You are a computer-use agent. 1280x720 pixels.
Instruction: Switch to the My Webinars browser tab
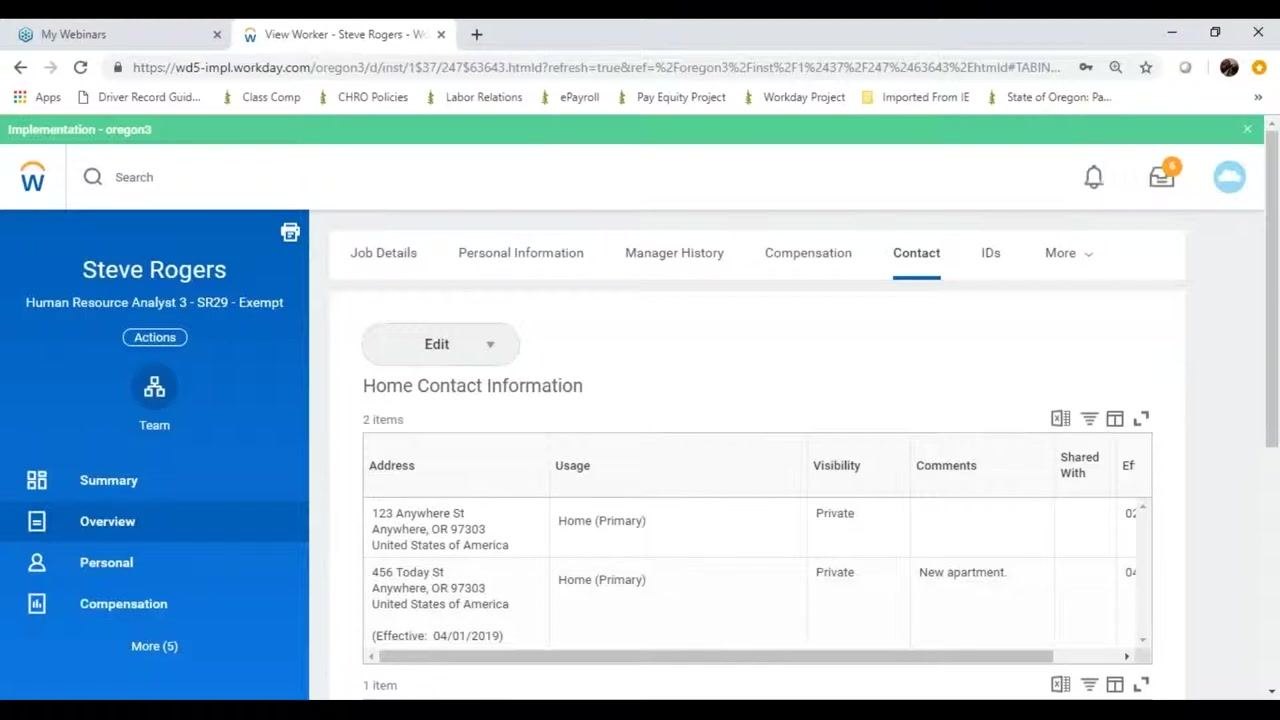coord(120,34)
